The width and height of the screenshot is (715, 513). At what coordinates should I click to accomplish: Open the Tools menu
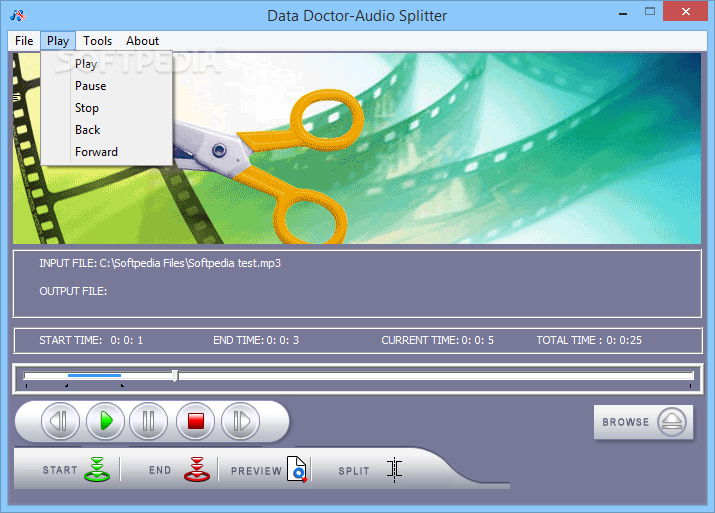coord(97,41)
